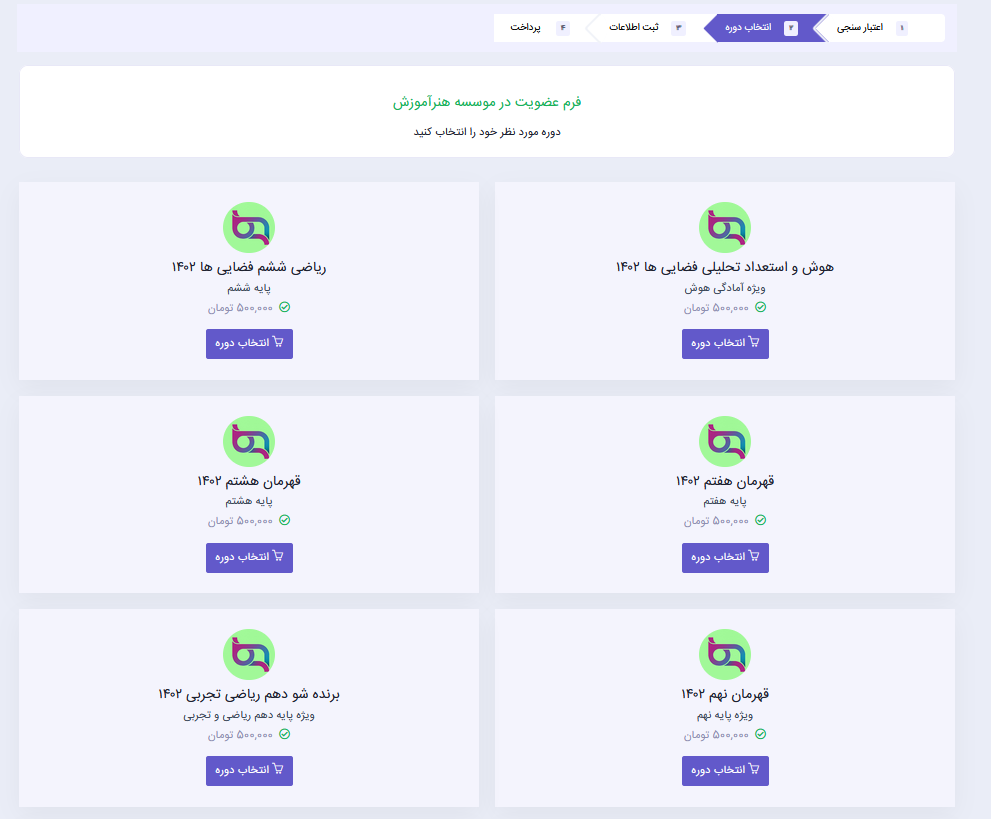Open the active step انتخاب دوره

pyautogui.click(x=763, y=28)
